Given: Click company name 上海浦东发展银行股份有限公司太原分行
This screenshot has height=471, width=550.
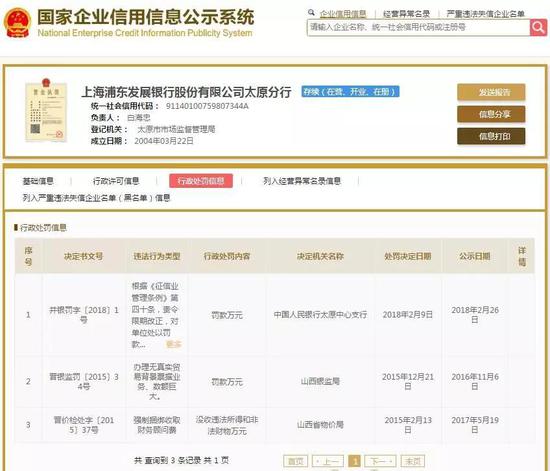Looking at the screenshot, I should click(186, 92).
